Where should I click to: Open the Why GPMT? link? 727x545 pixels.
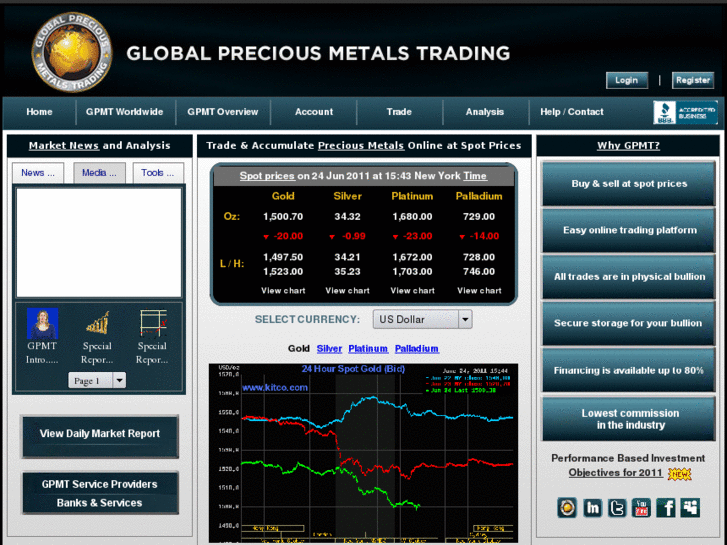628,146
